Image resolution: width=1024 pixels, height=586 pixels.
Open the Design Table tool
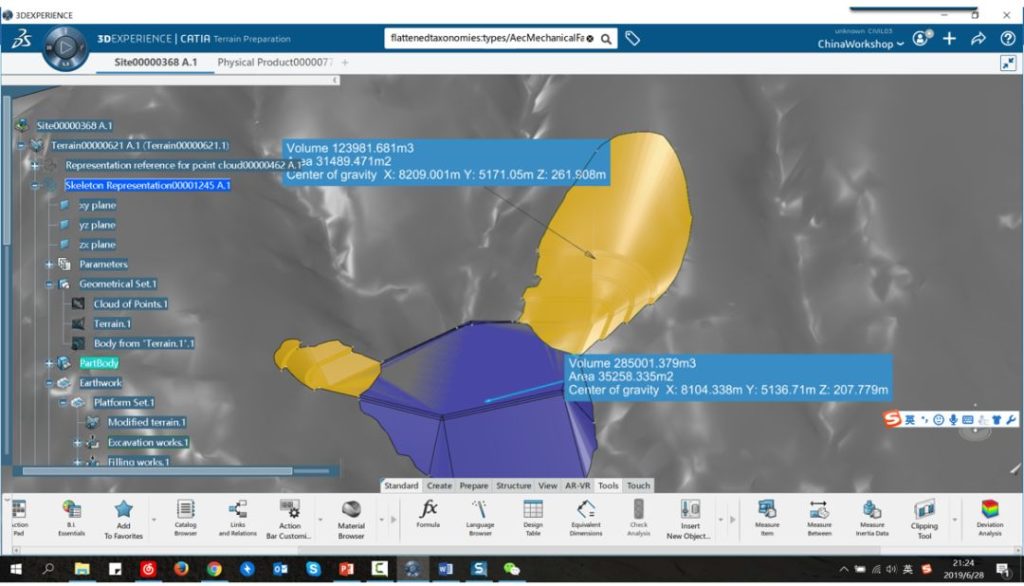tap(533, 515)
